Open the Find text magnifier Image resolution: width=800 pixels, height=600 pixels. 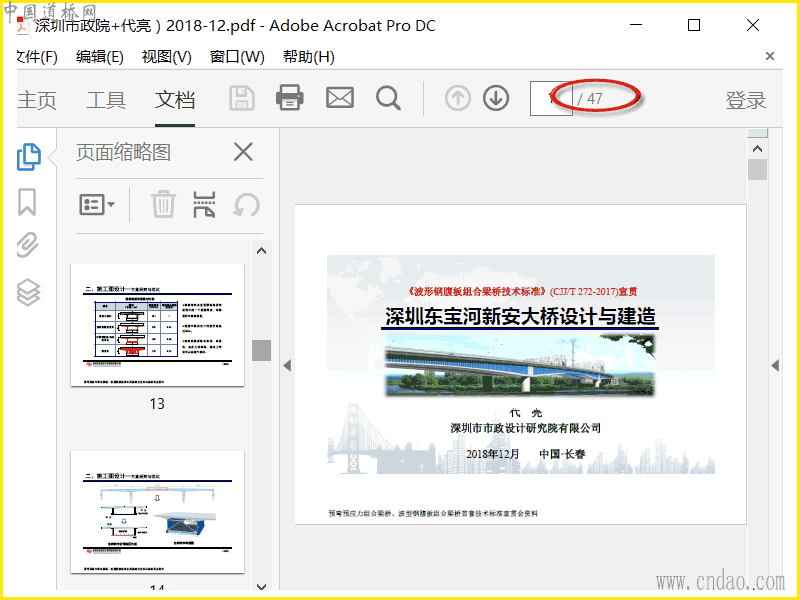tap(388, 98)
